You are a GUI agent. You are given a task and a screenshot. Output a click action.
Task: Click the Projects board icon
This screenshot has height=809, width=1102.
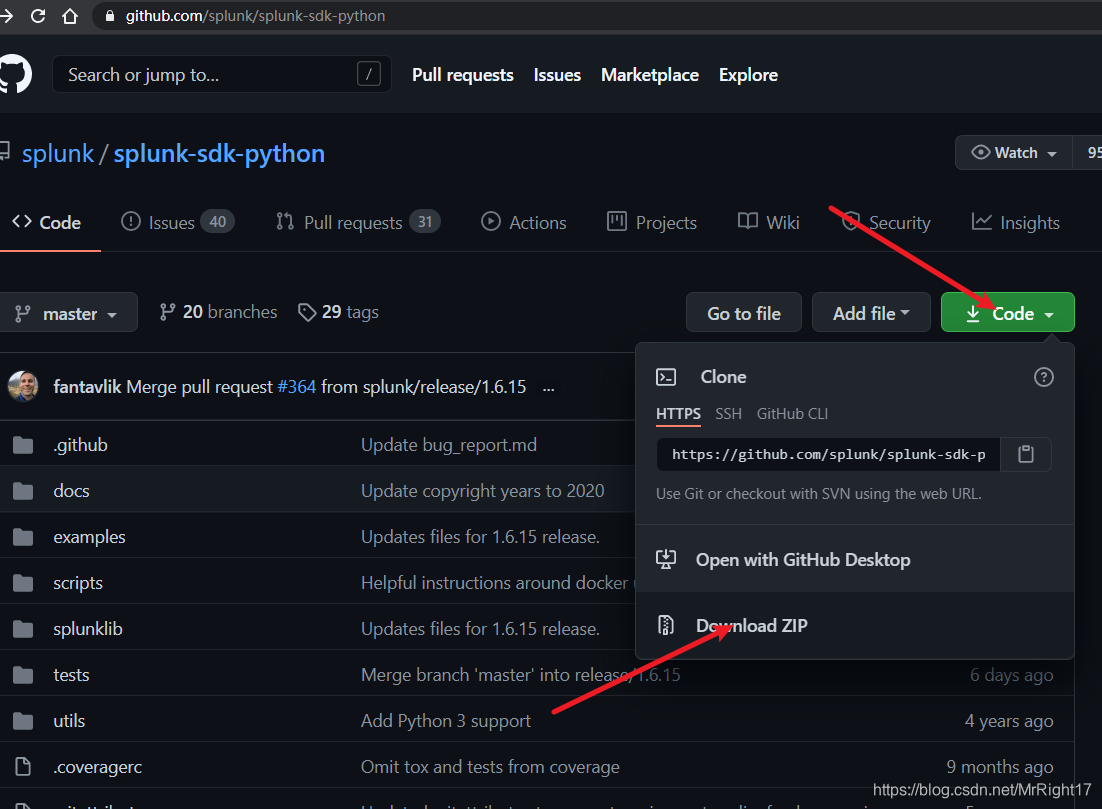(616, 221)
